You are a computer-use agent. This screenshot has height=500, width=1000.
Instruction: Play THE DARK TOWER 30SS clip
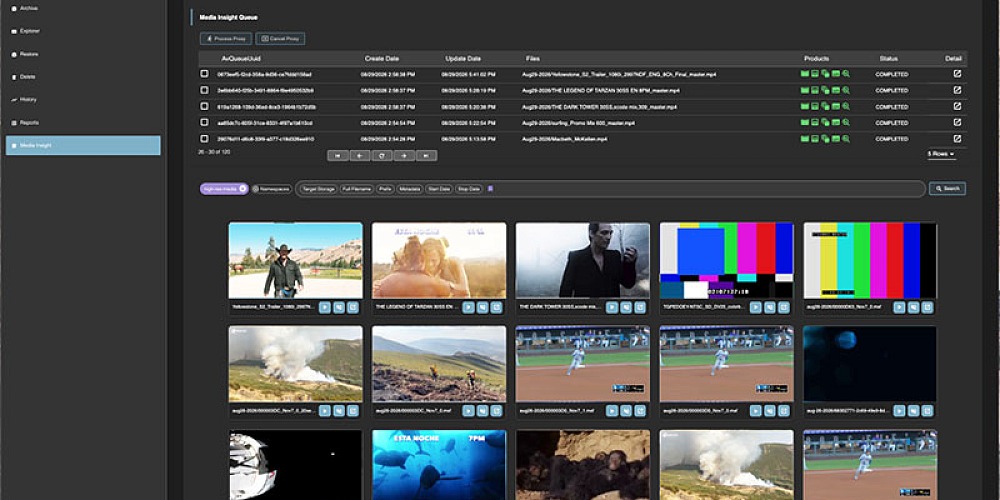[x=612, y=307]
